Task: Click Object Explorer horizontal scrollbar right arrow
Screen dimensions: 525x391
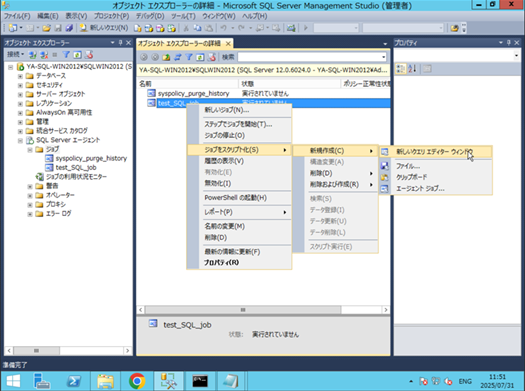Action: tap(128, 350)
